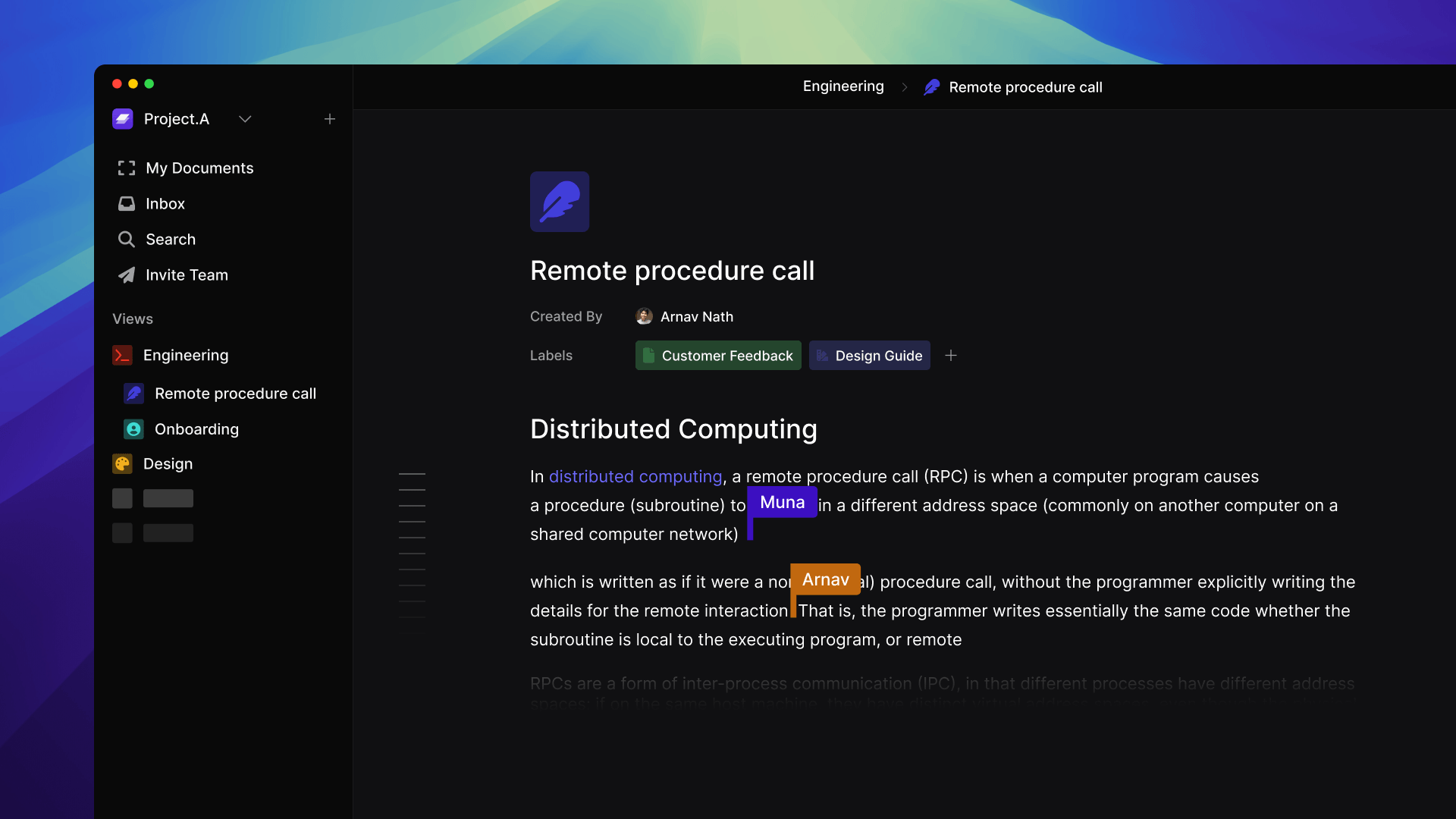Open My Documents in the sidebar

[199, 168]
